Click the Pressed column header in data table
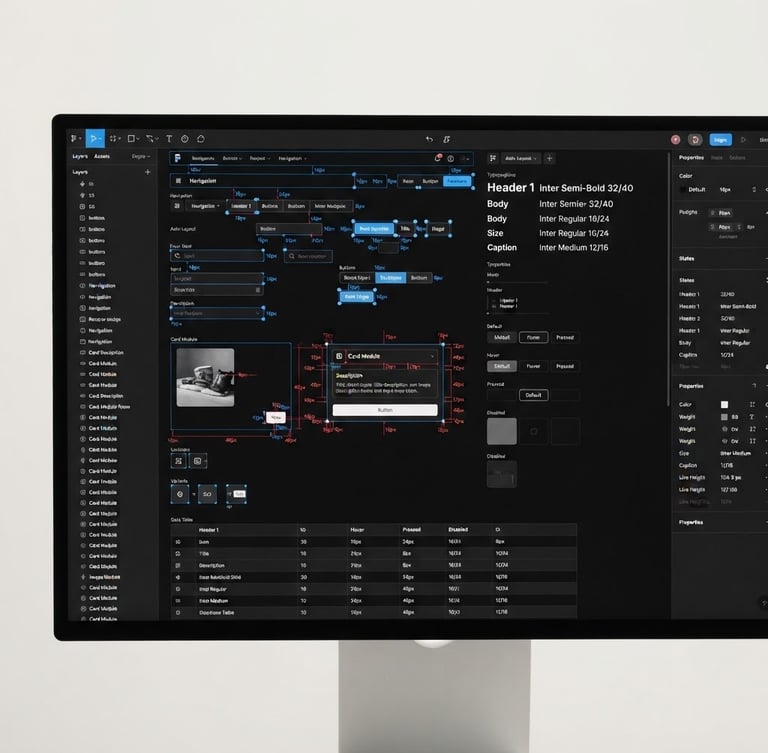 click(x=411, y=530)
